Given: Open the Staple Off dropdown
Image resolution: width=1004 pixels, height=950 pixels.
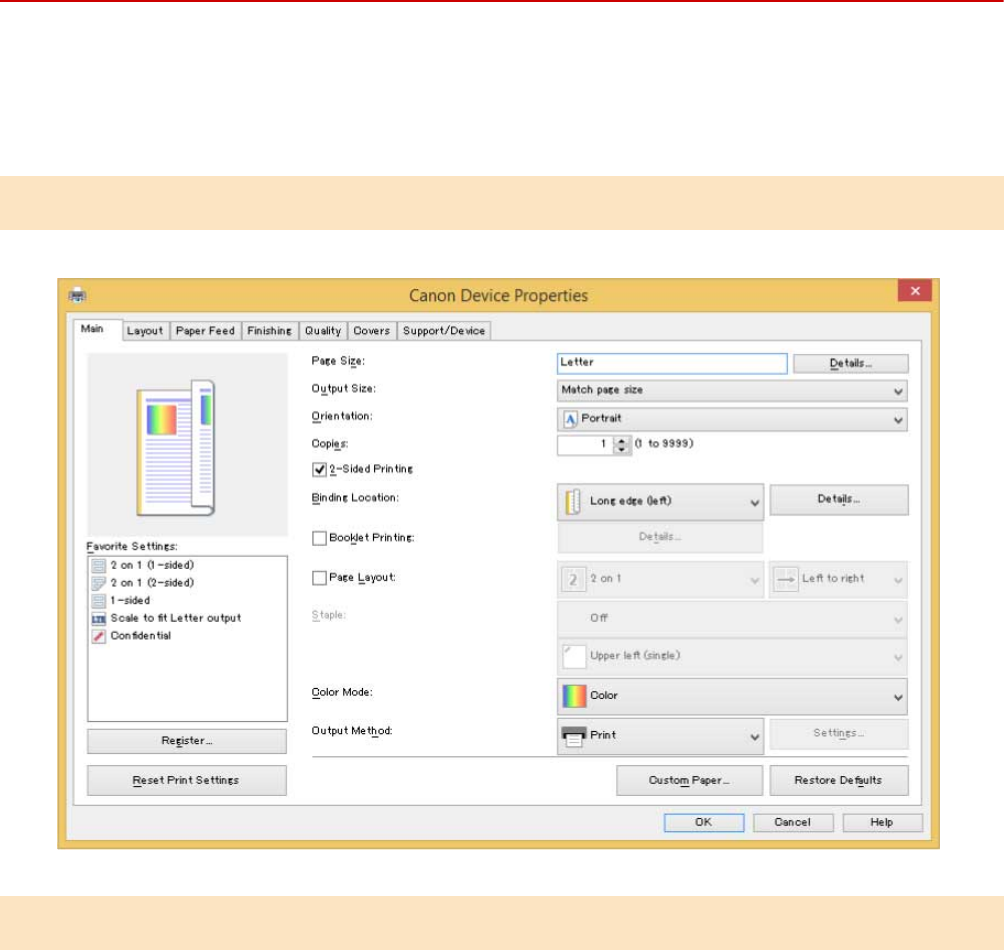Looking at the screenshot, I should click(732, 618).
